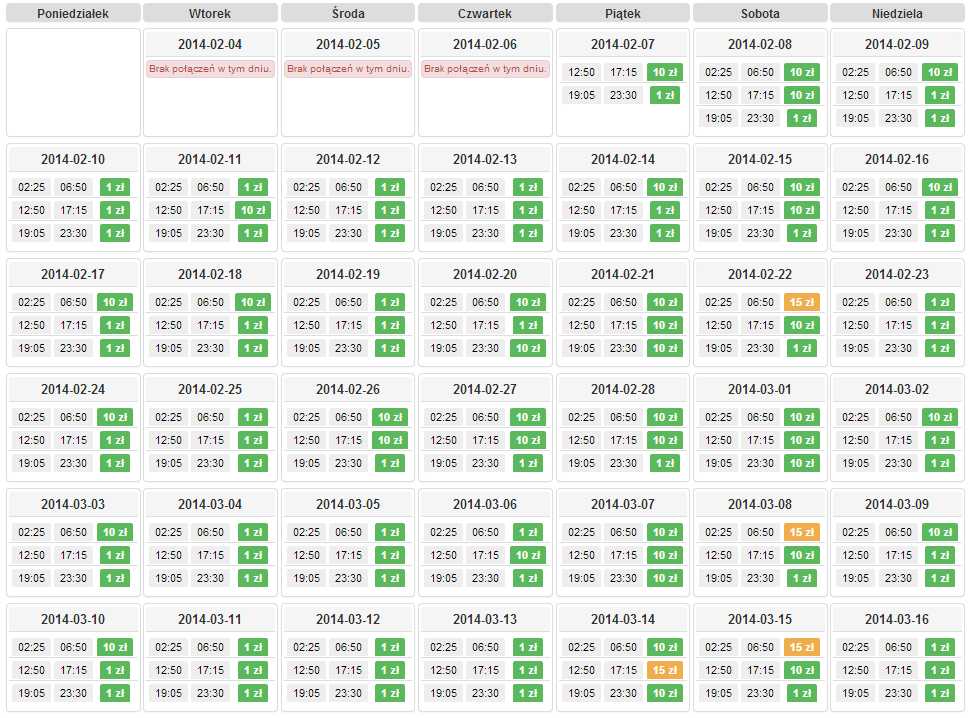
Task: Click the 17:15 arrival time on 2014-02-19
Action: (348, 325)
